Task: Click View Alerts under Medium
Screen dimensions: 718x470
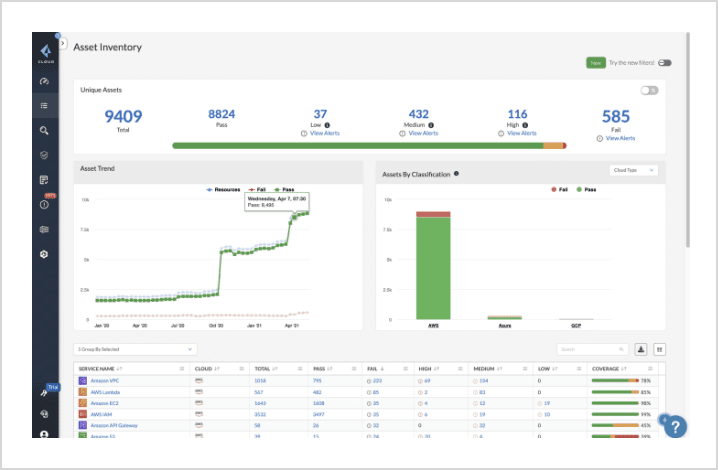Action: click(423, 133)
